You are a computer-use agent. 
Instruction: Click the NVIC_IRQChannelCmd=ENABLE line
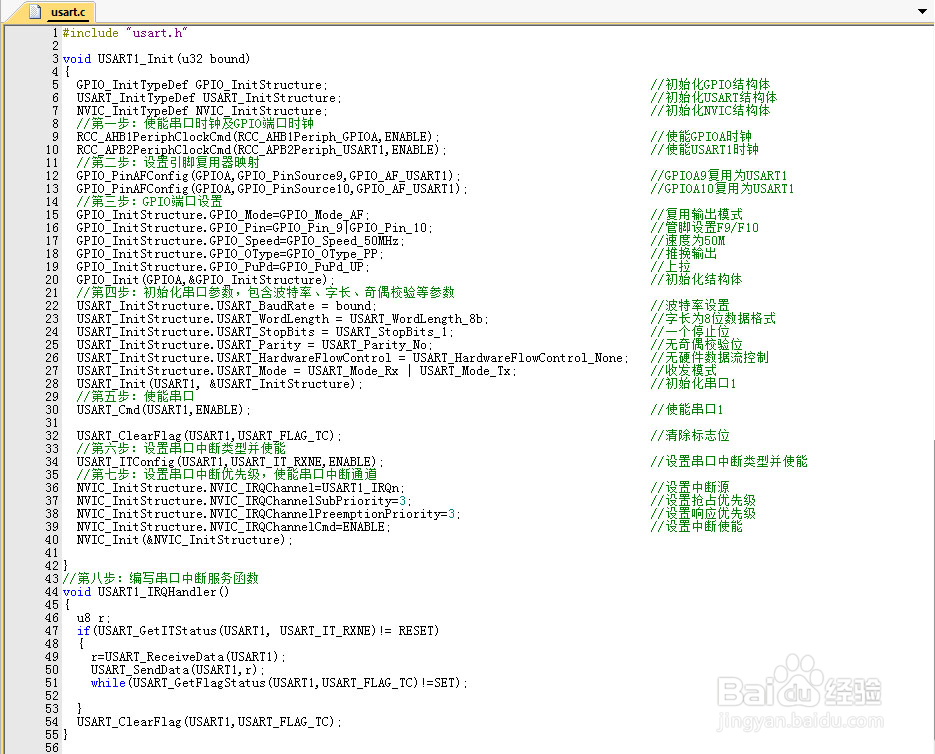(x=234, y=527)
